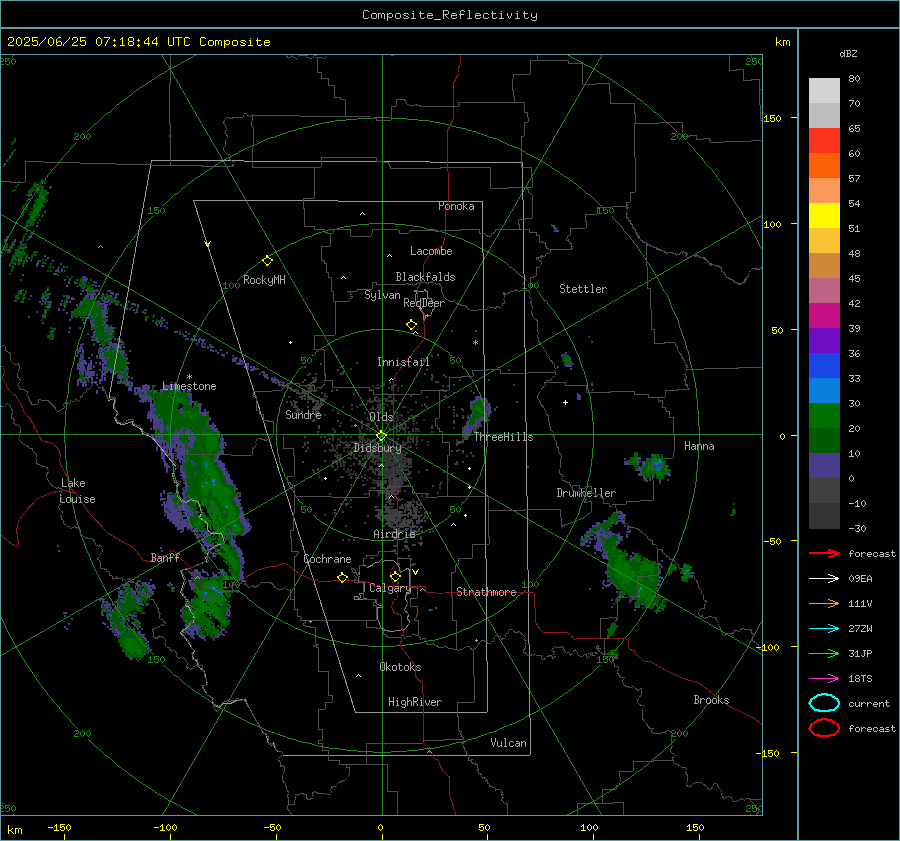Click the red 65-60 dBZ color swatch

coord(824,141)
